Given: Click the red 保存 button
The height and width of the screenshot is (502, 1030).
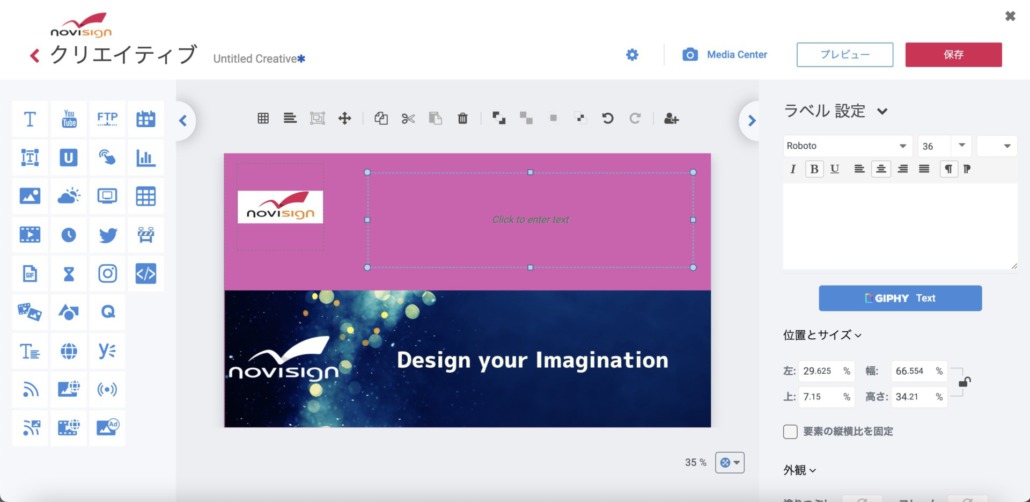Looking at the screenshot, I should (953, 55).
